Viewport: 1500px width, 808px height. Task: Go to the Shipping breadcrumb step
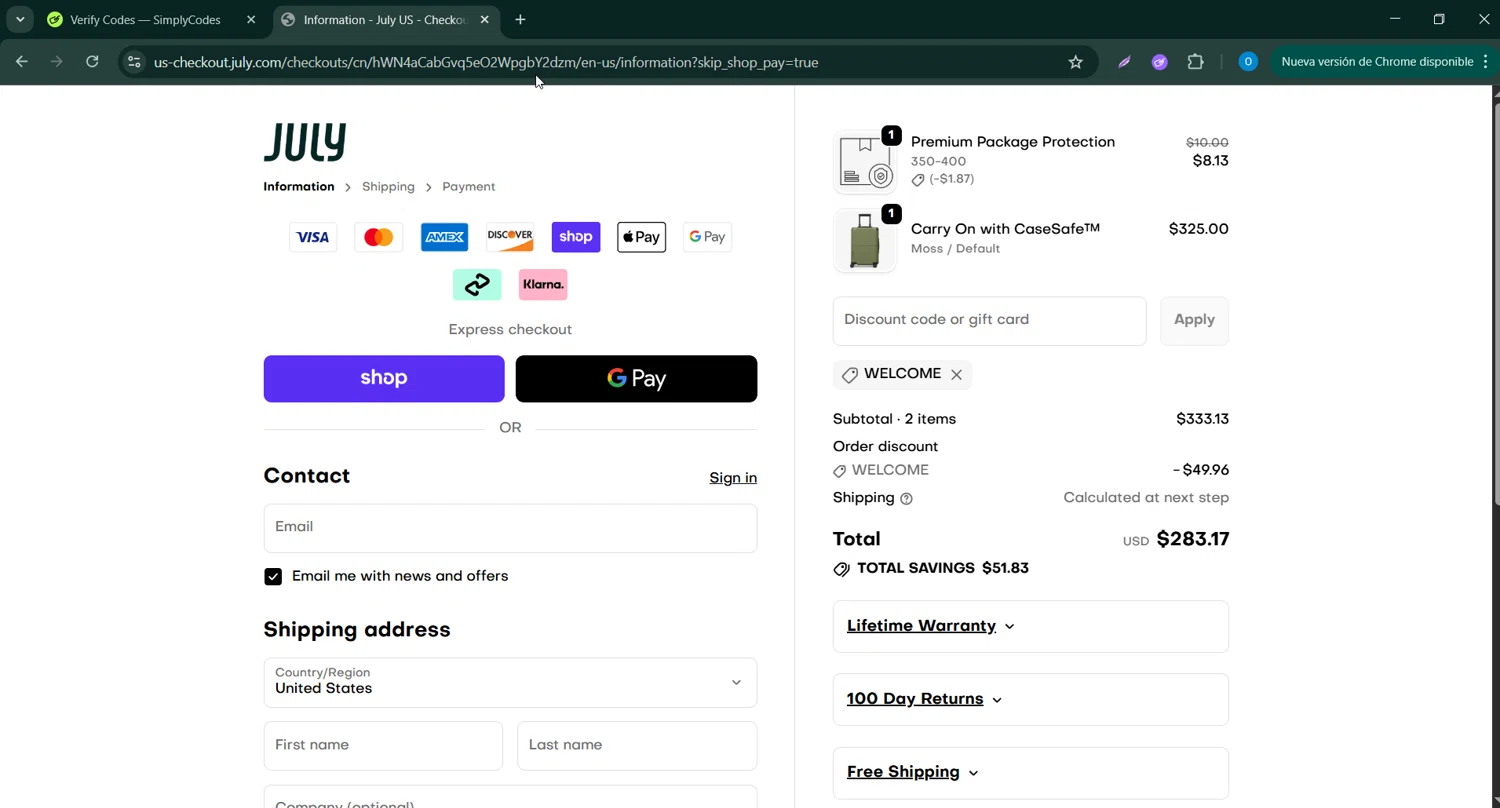pos(388,187)
